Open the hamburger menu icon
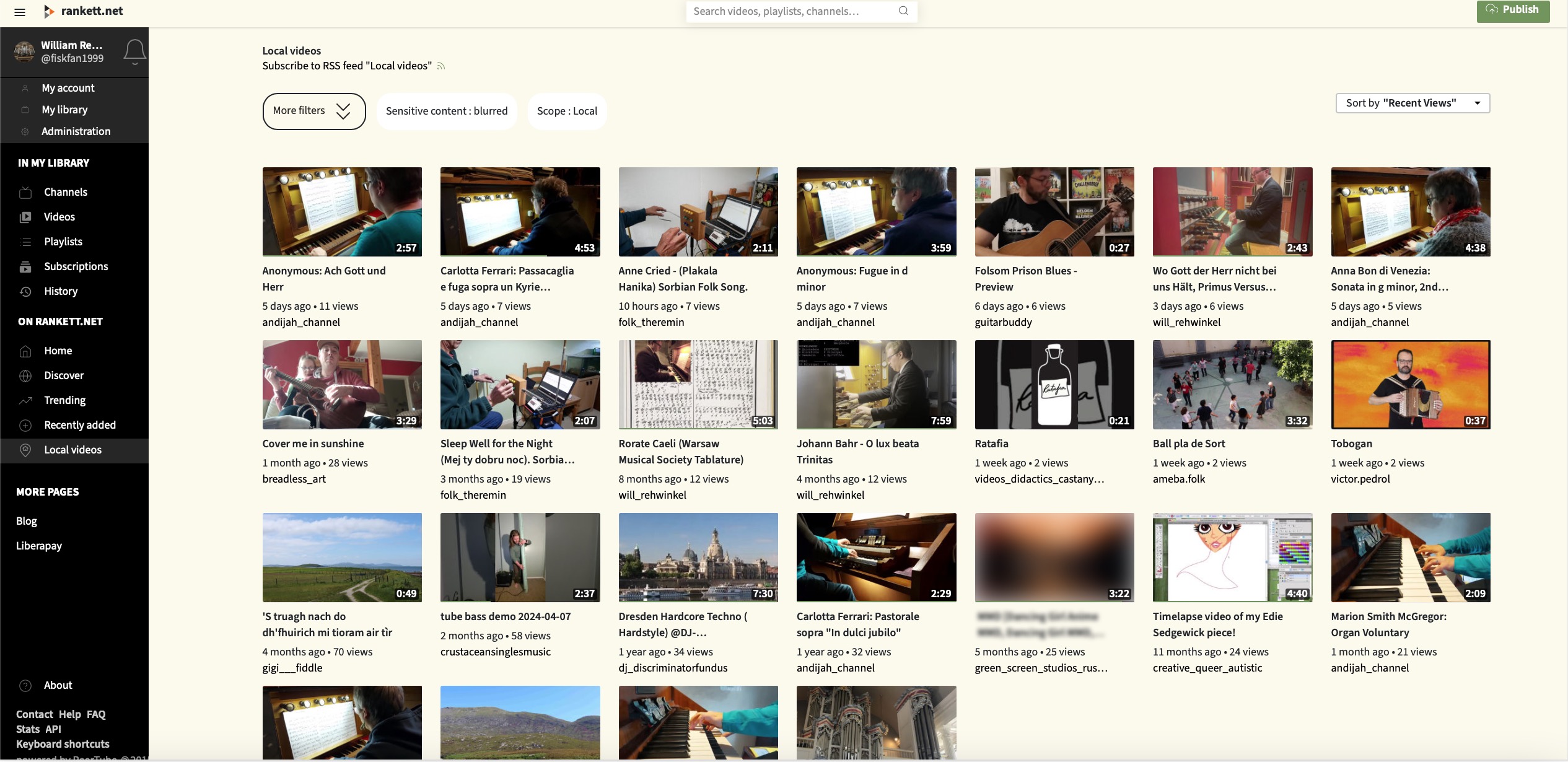Image resolution: width=1568 pixels, height=762 pixels. pyautogui.click(x=20, y=12)
